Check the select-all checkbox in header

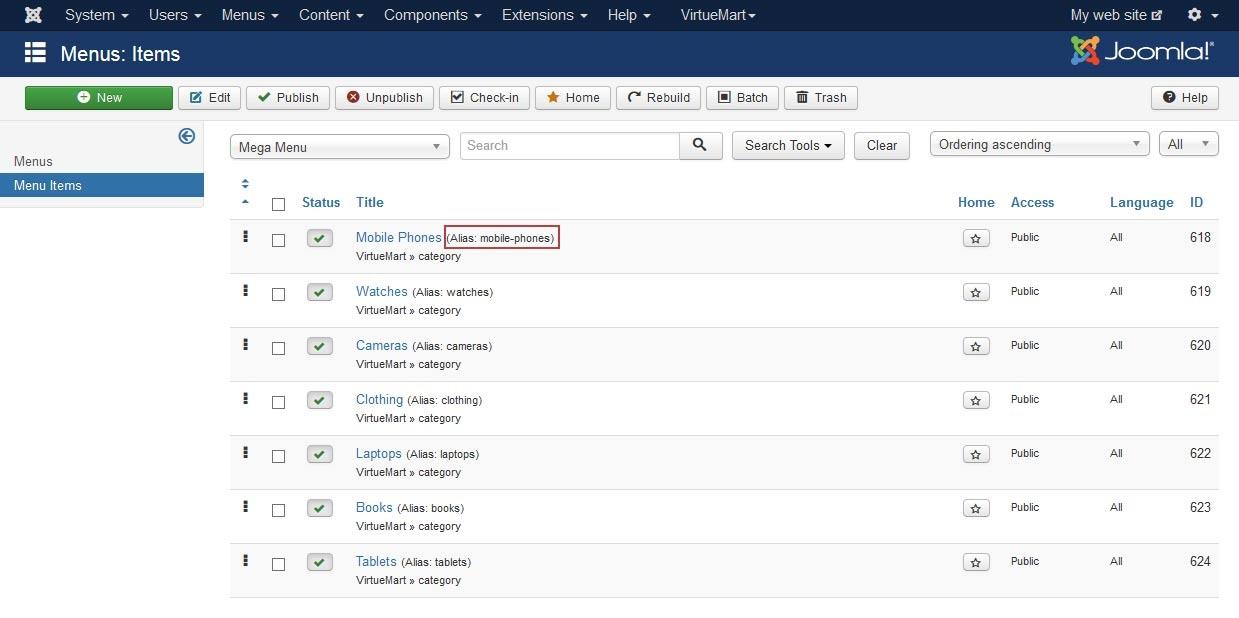[x=278, y=204]
